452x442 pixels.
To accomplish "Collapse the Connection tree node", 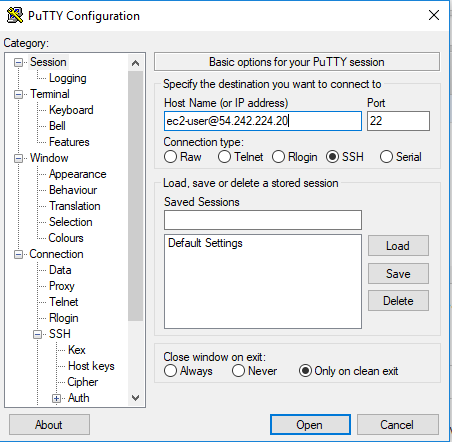I will 18,254.
